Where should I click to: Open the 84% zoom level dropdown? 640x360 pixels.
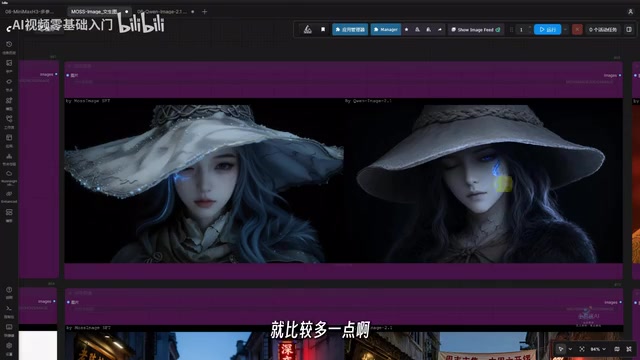tap(598, 349)
